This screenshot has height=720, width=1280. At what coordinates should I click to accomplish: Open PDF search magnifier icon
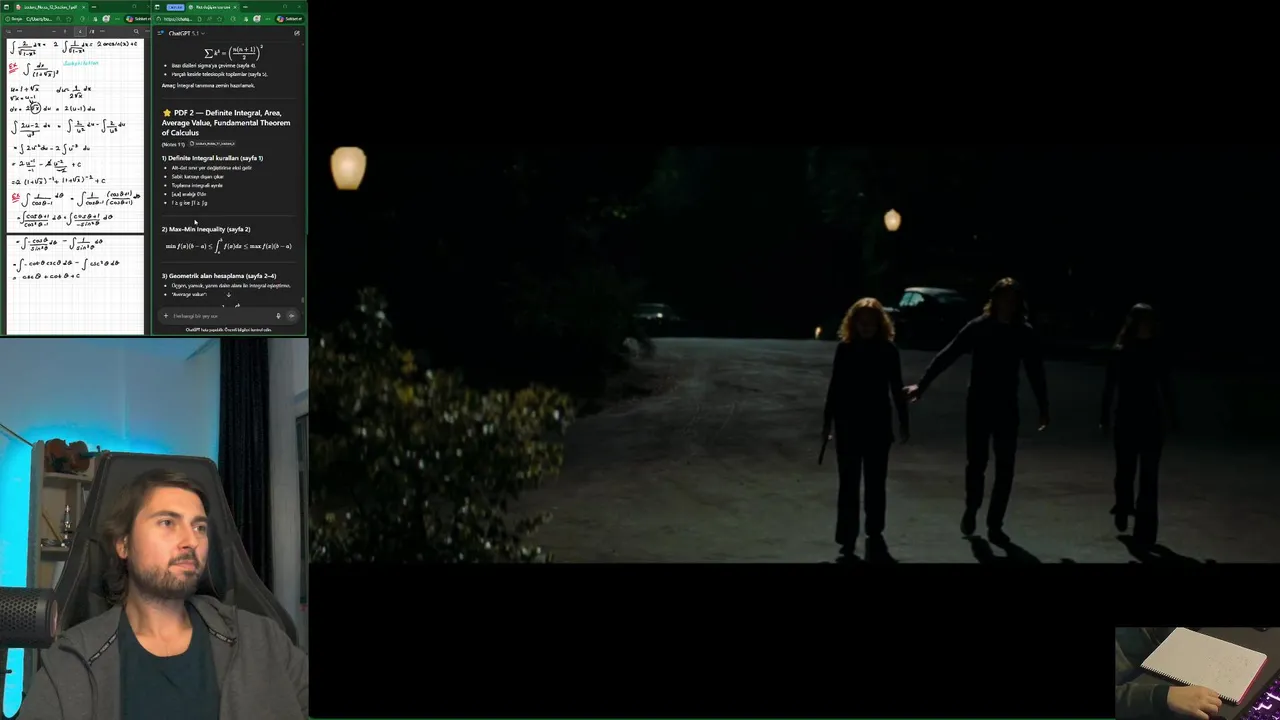point(136,31)
